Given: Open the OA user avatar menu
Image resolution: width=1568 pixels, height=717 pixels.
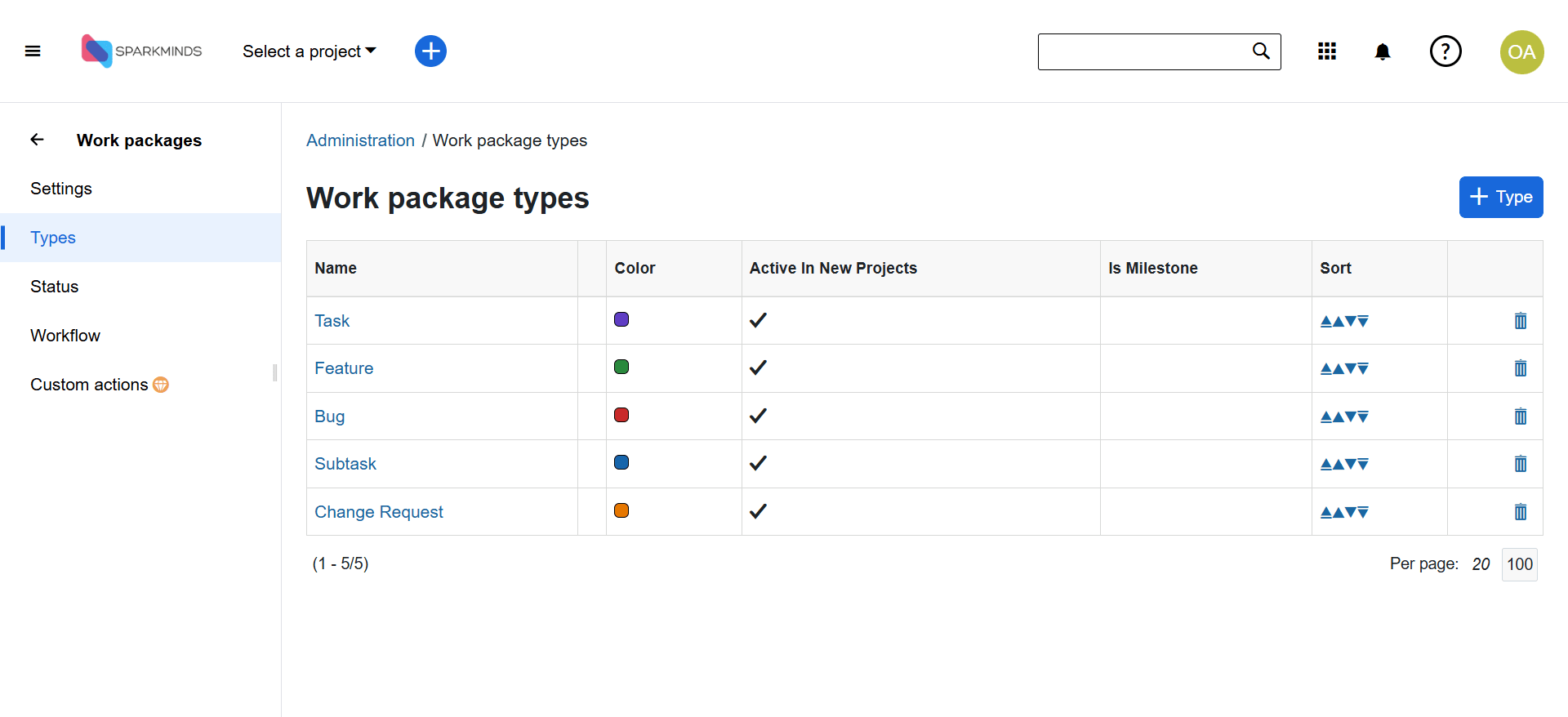Looking at the screenshot, I should [x=1521, y=52].
